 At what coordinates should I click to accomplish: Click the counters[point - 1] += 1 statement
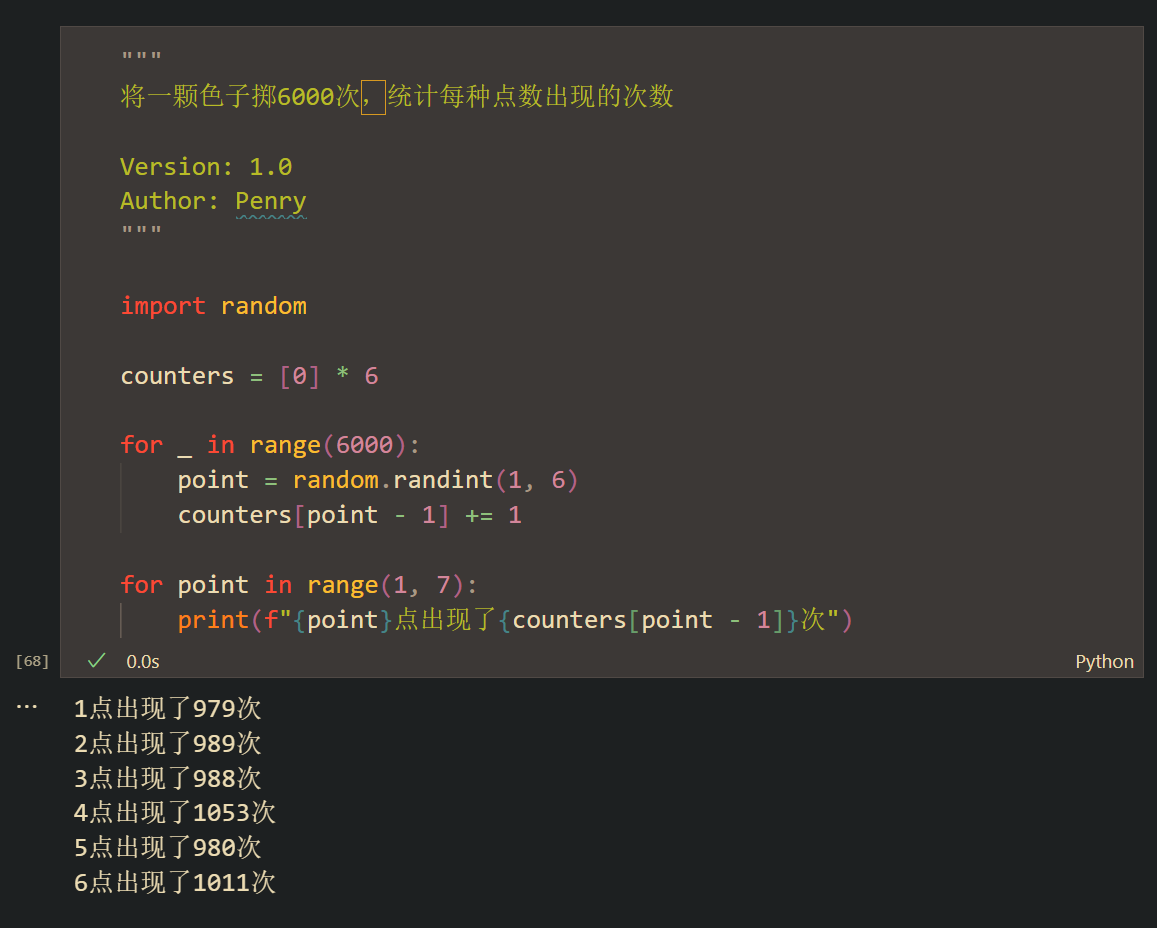click(349, 515)
